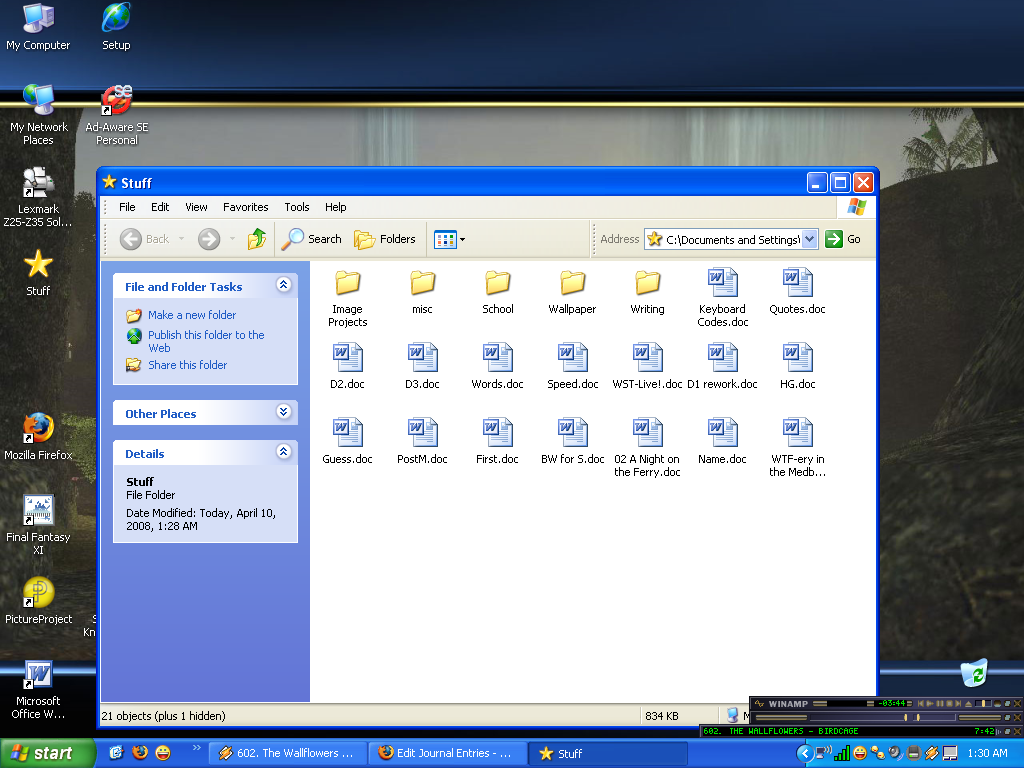Screen dimensions: 1024x768
Task: Click the Make a new folder link
Action: tap(192, 315)
